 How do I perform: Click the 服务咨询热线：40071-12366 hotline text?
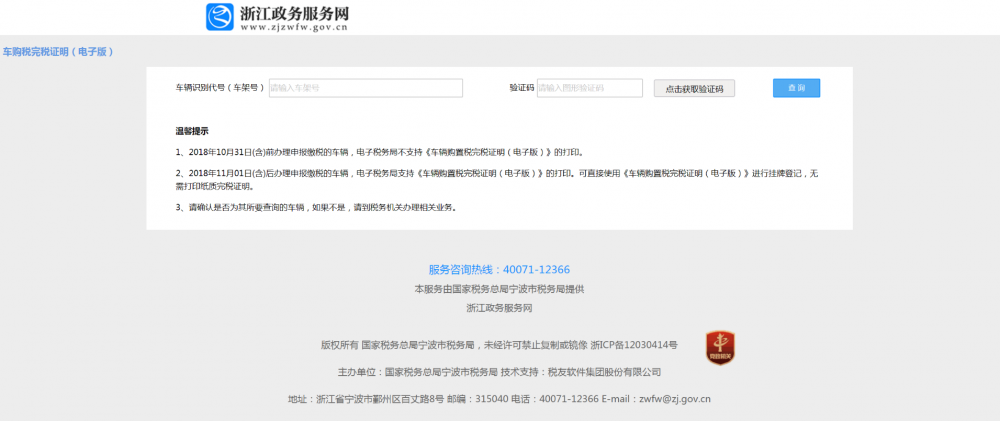click(x=499, y=269)
